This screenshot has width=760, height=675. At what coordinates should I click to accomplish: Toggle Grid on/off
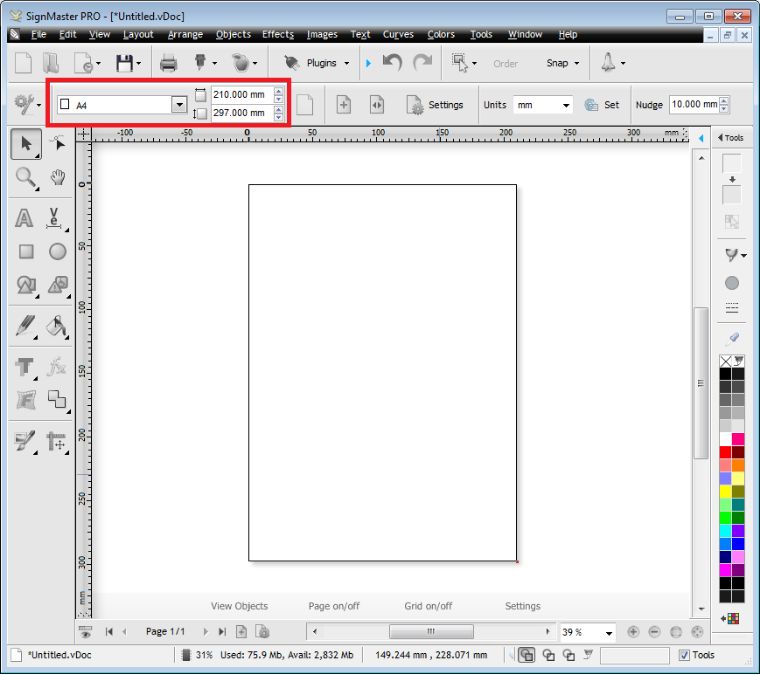pyautogui.click(x=428, y=606)
